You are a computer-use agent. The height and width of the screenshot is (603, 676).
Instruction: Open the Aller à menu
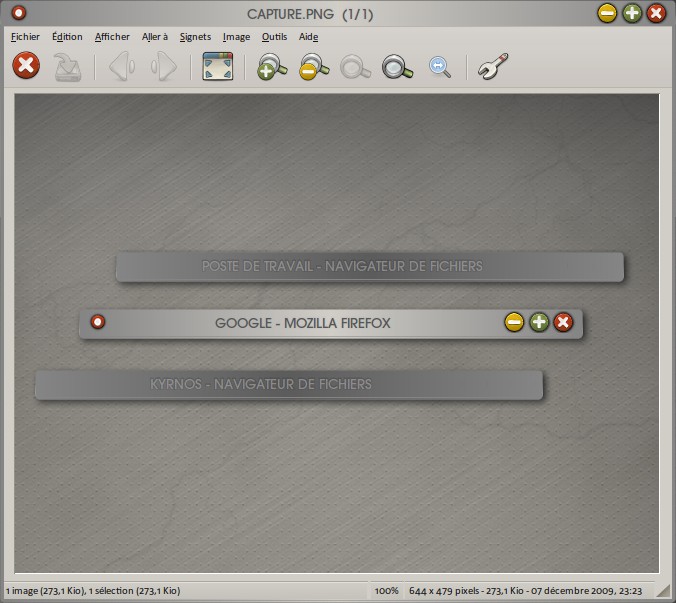point(155,37)
